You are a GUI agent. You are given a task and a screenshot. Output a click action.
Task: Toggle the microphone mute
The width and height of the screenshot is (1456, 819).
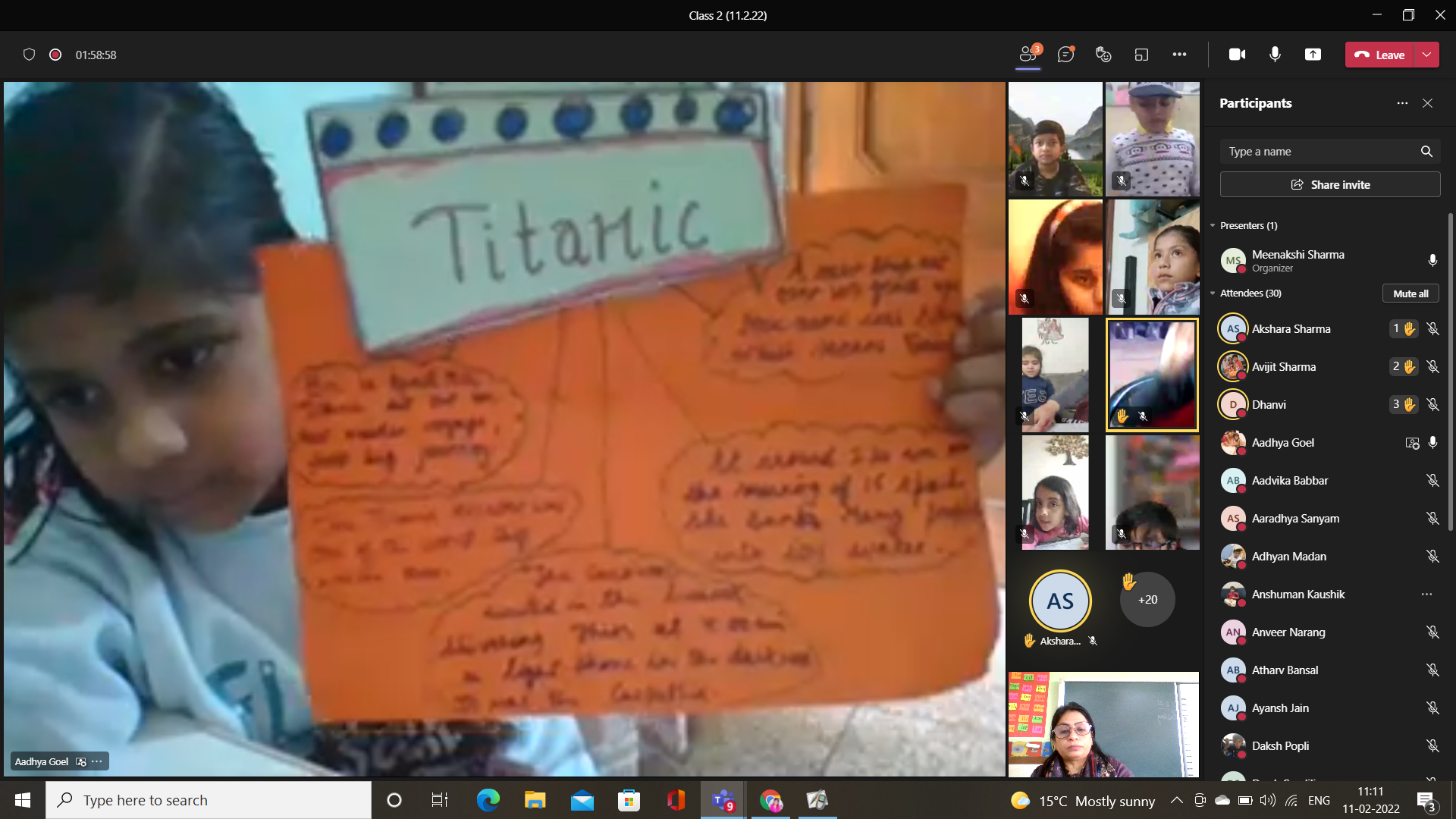pyautogui.click(x=1275, y=55)
